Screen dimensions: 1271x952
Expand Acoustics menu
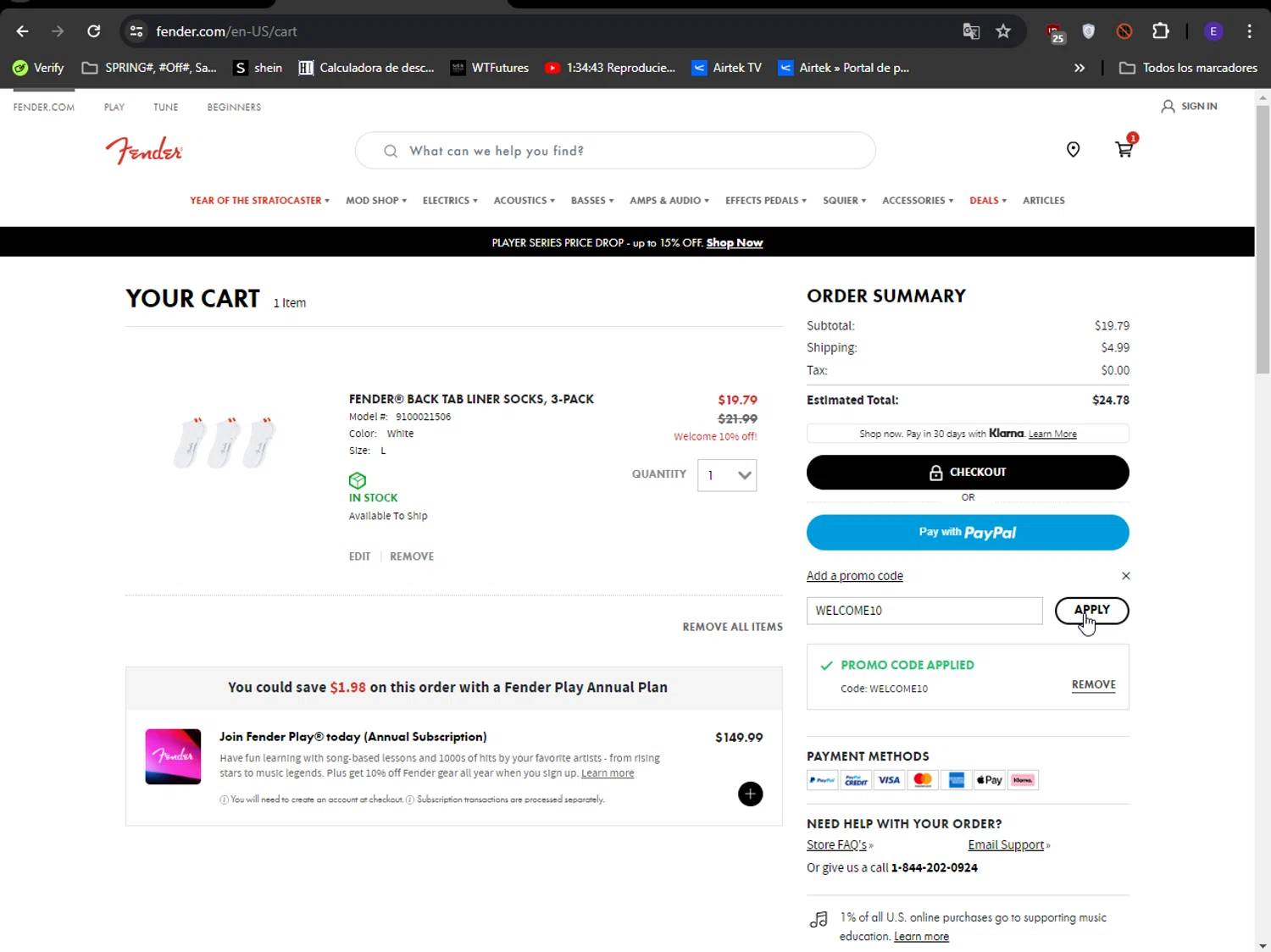(x=524, y=201)
